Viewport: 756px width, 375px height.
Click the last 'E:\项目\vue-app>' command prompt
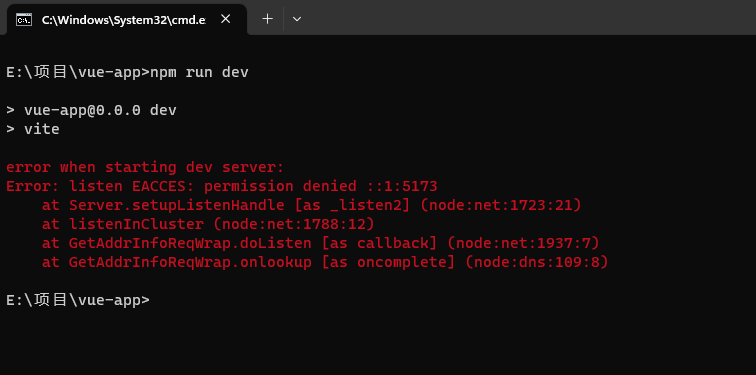[78, 300]
